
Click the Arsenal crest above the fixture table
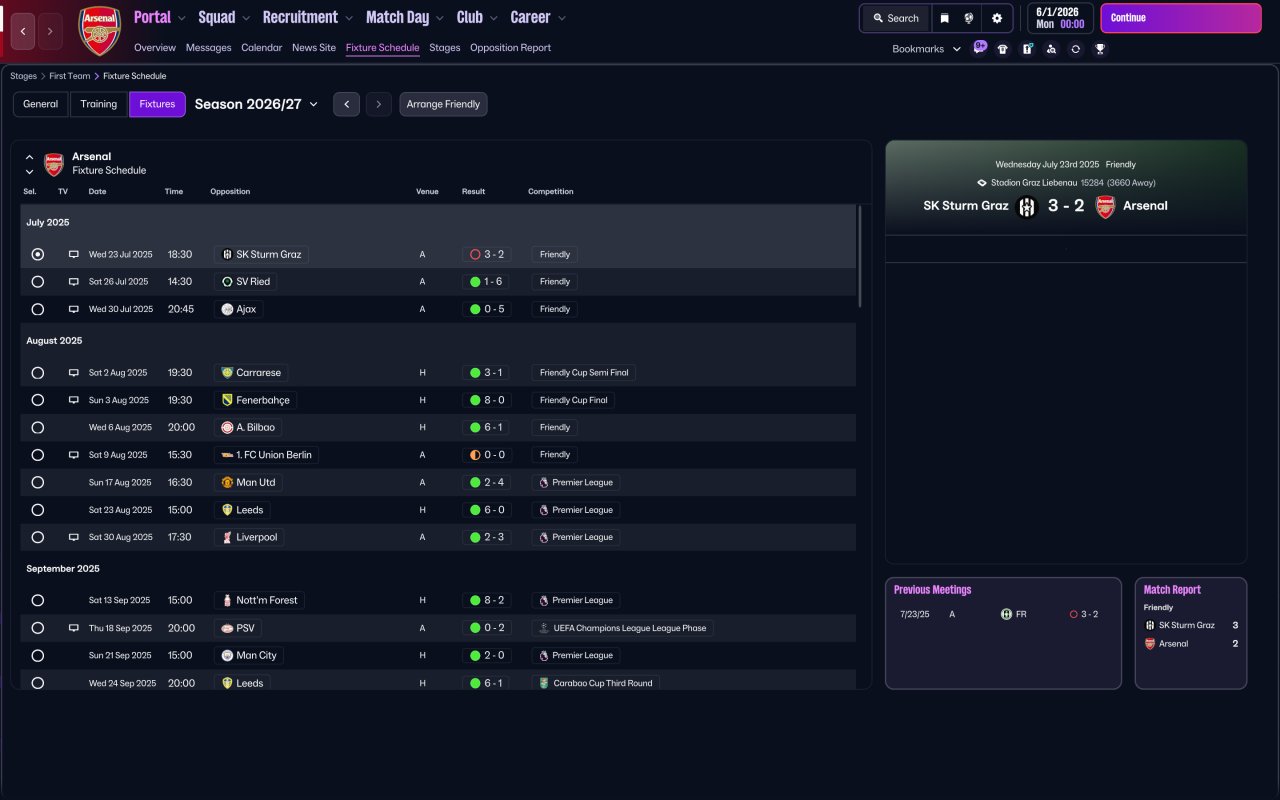pyautogui.click(x=54, y=164)
